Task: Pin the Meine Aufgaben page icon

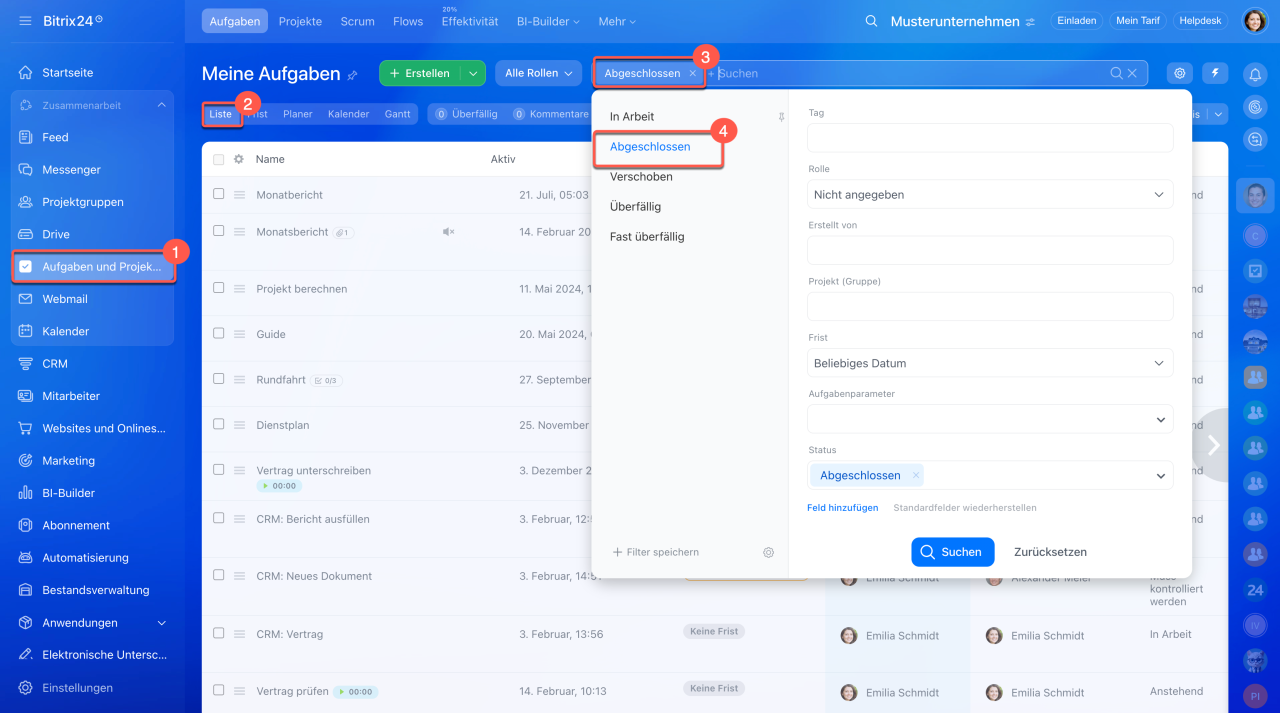Action: (x=352, y=75)
